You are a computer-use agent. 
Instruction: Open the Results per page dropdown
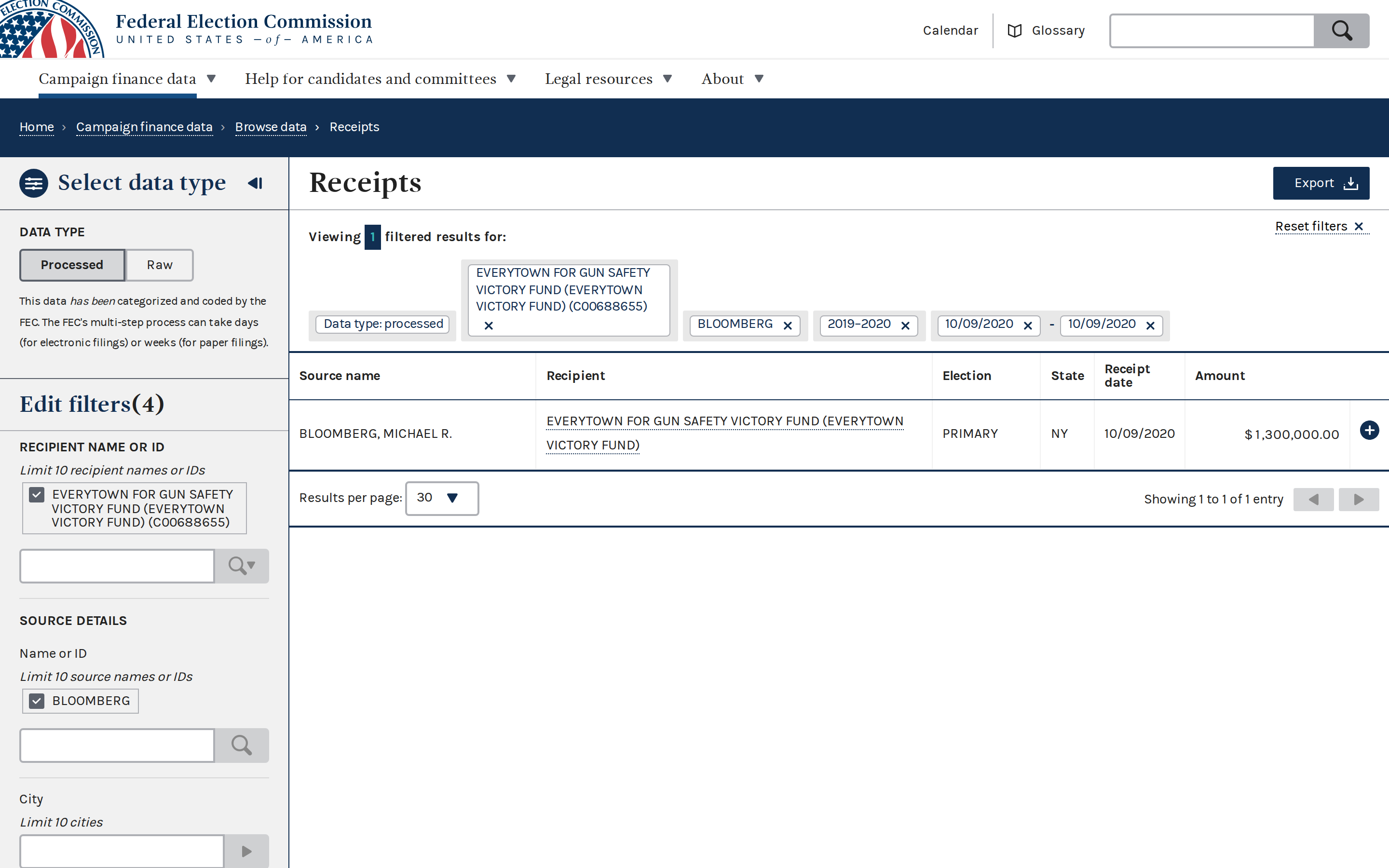[x=442, y=498]
